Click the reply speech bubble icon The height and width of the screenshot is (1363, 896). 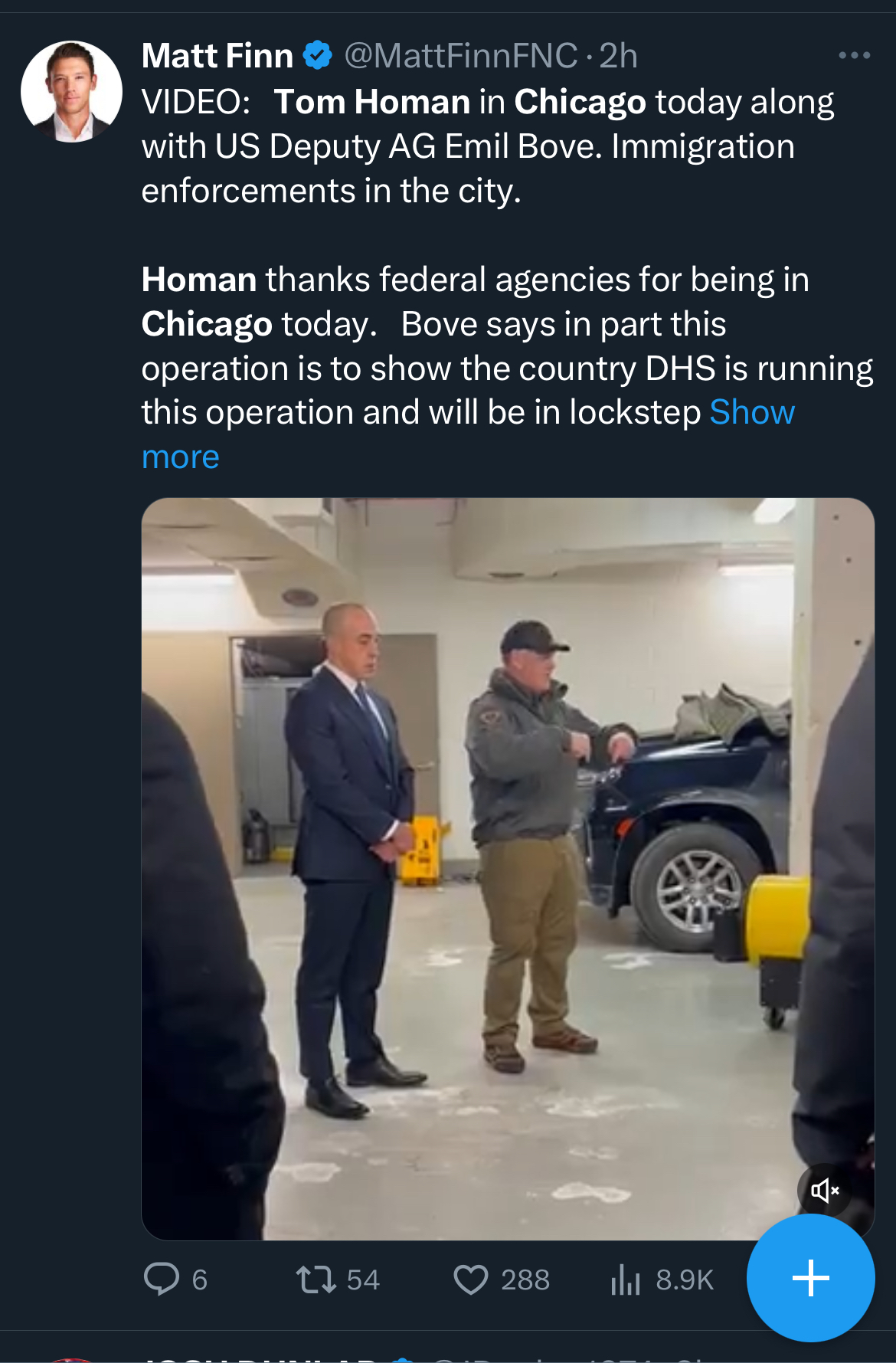[x=162, y=1279]
